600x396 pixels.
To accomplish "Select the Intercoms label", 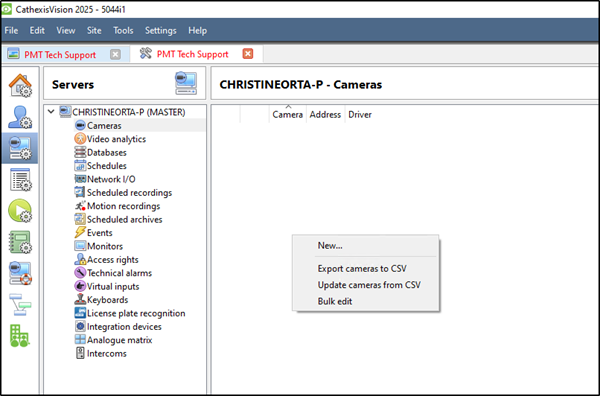I will point(106,353).
